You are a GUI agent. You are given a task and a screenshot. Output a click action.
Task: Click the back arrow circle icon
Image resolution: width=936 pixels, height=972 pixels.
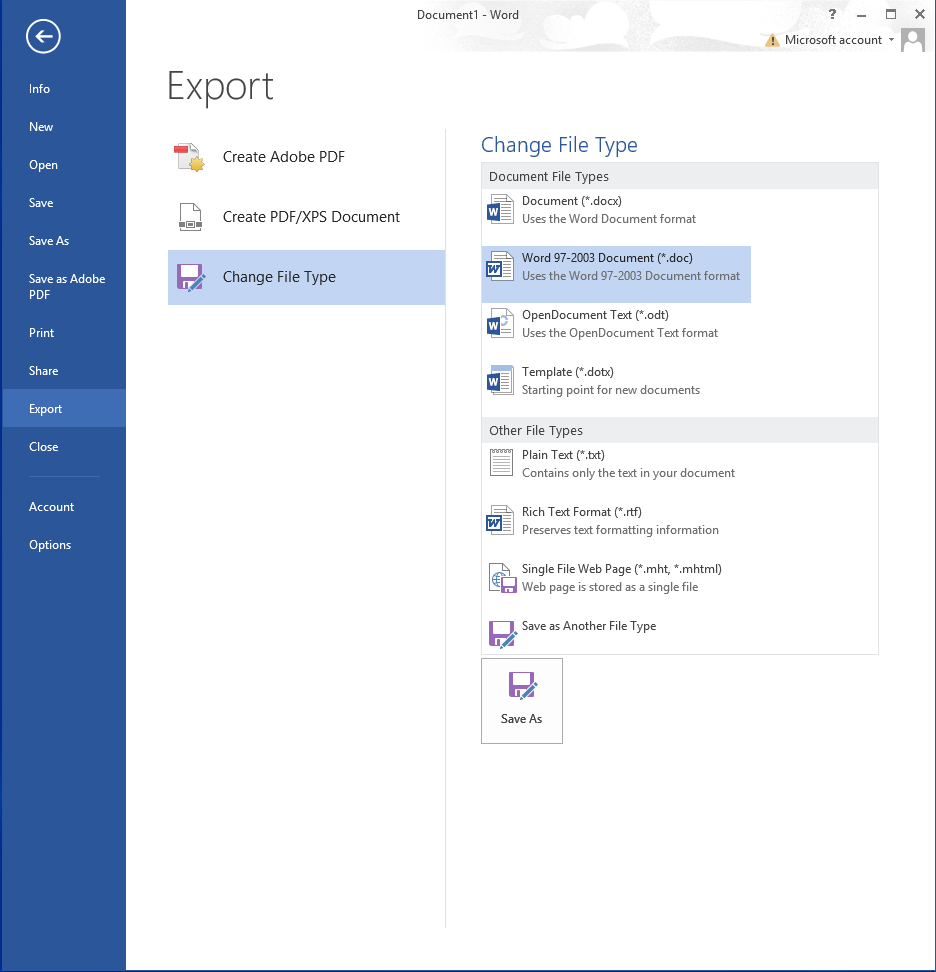pos(43,37)
